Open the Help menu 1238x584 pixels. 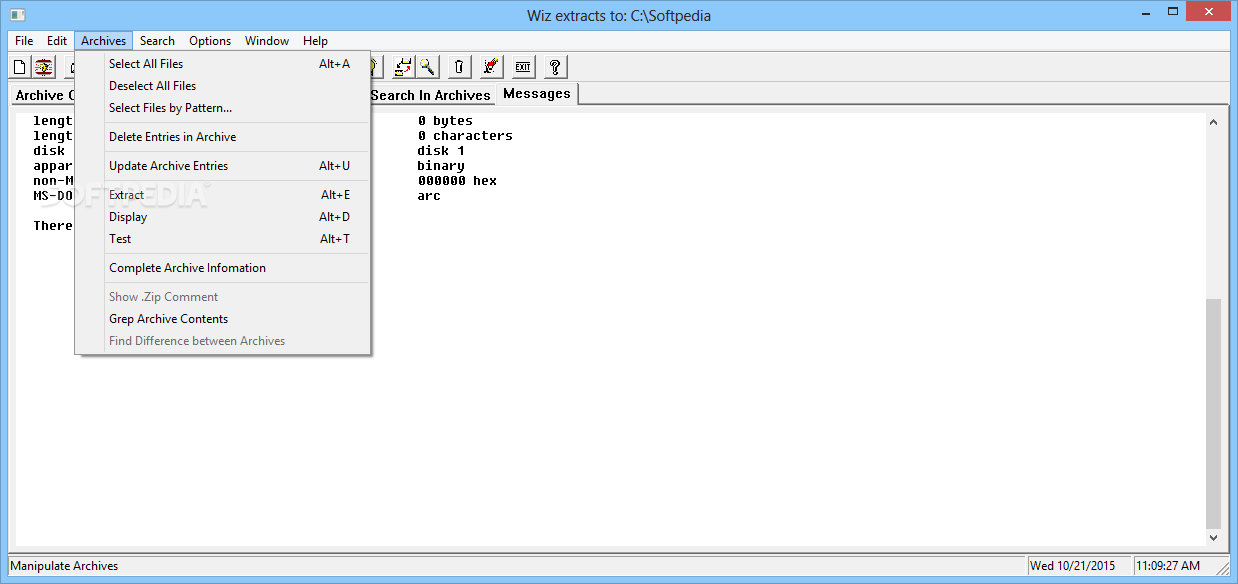[315, 41]
